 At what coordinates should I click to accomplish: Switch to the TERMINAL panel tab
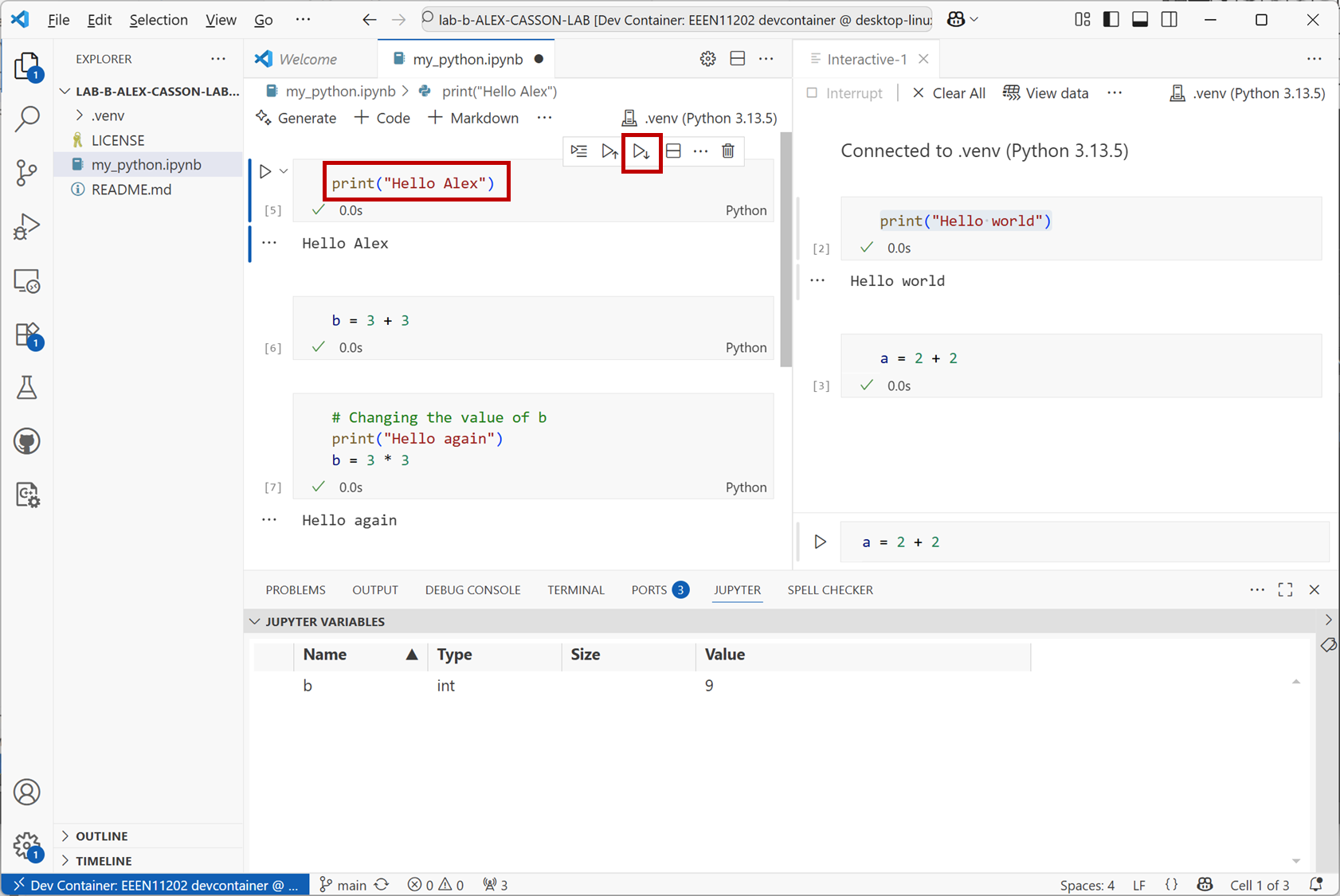[x=575, y=589]
